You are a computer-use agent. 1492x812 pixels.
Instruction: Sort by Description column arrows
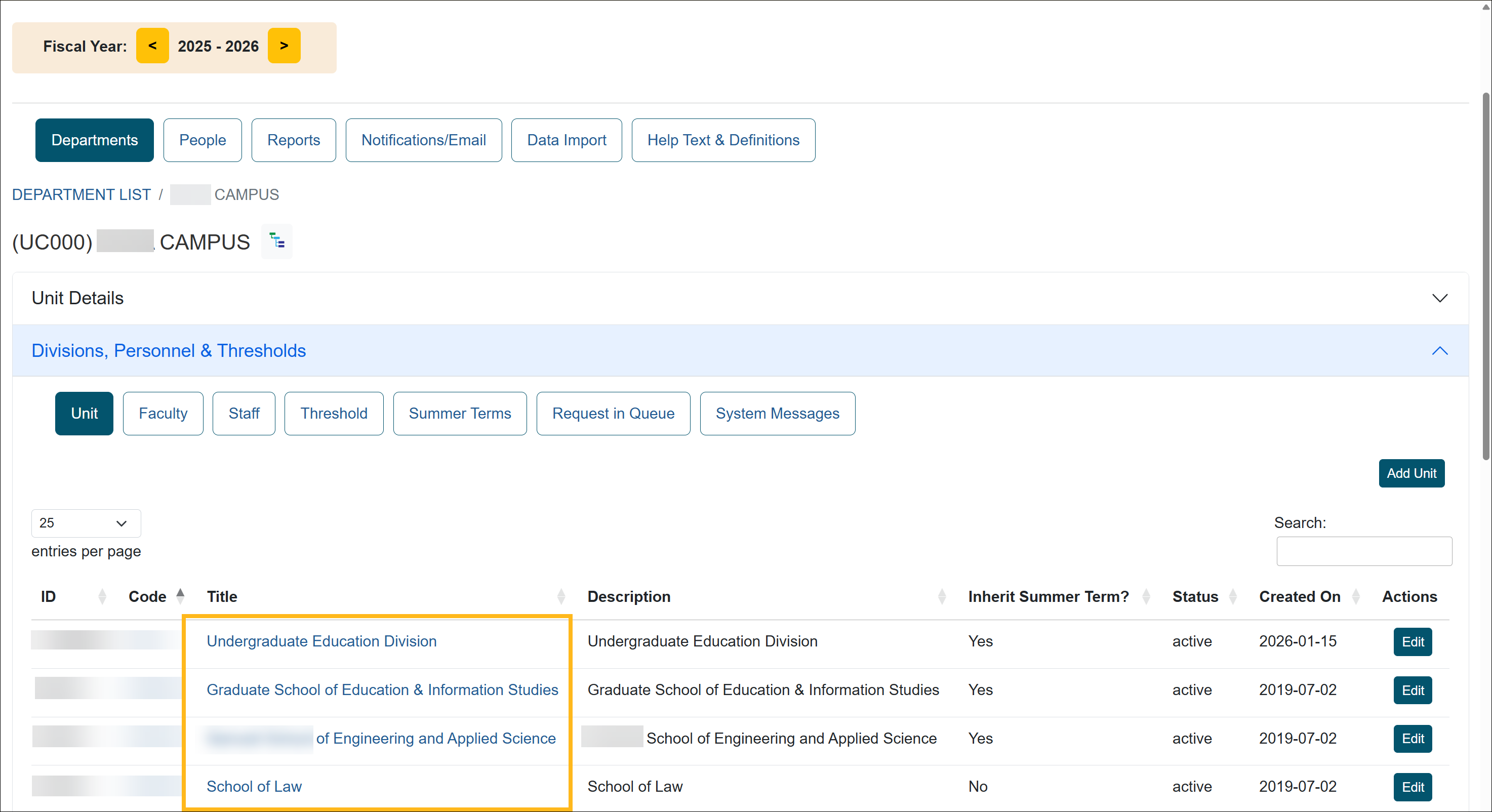tap(941, 596)
